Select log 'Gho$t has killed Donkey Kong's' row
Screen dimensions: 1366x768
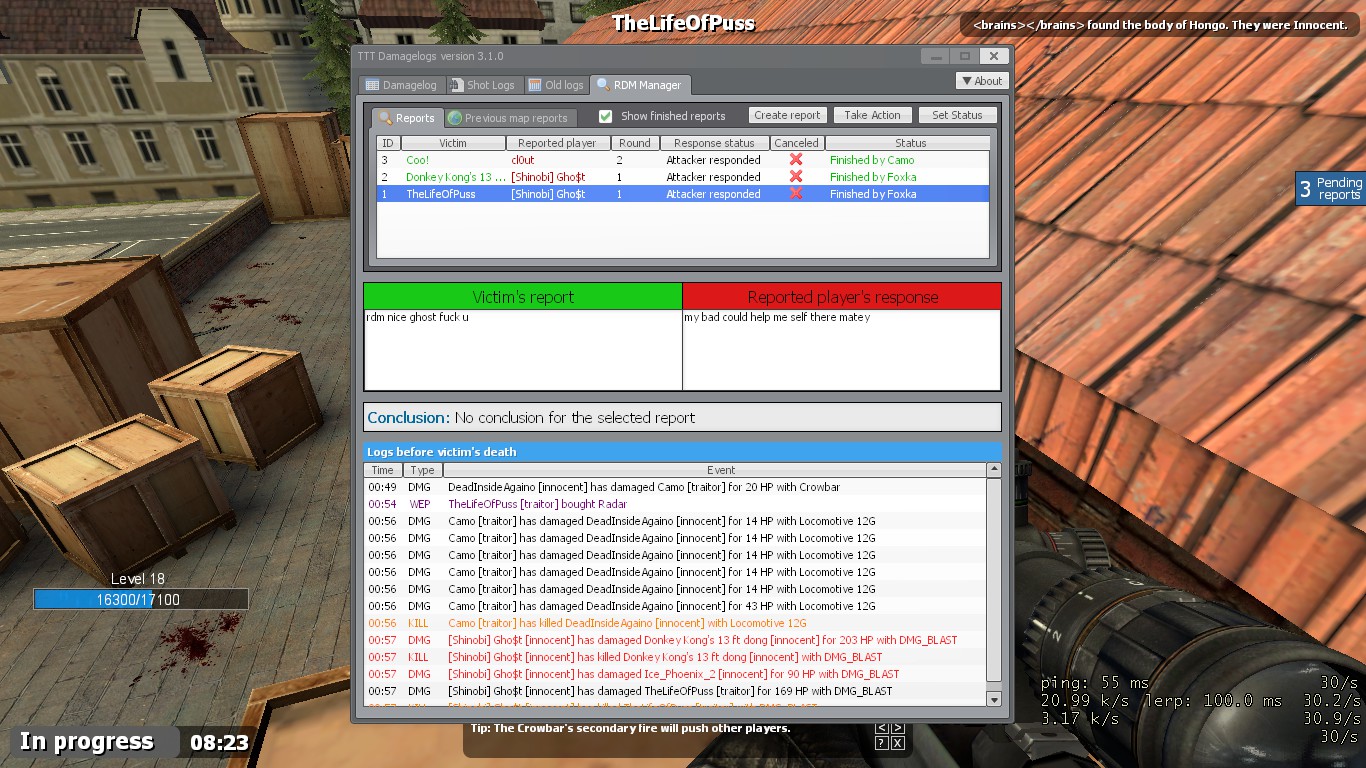pos(675,657)
